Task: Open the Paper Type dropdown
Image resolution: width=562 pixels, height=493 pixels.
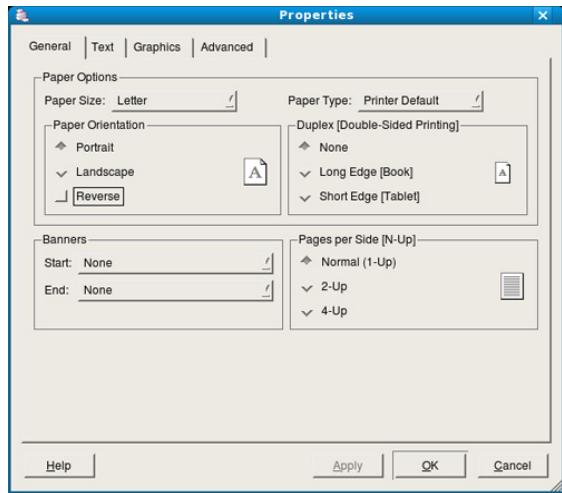Action: tap(421, 101)
